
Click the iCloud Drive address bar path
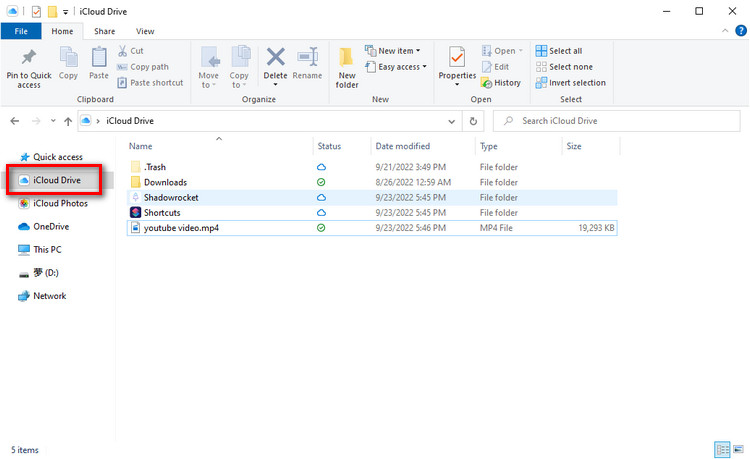click(x=130, y=121)
